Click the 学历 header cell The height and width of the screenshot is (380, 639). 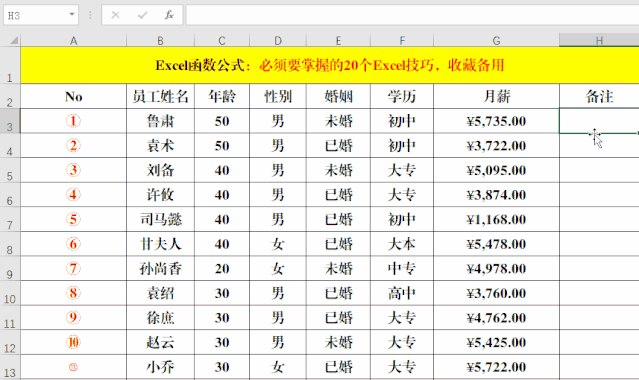402,96
